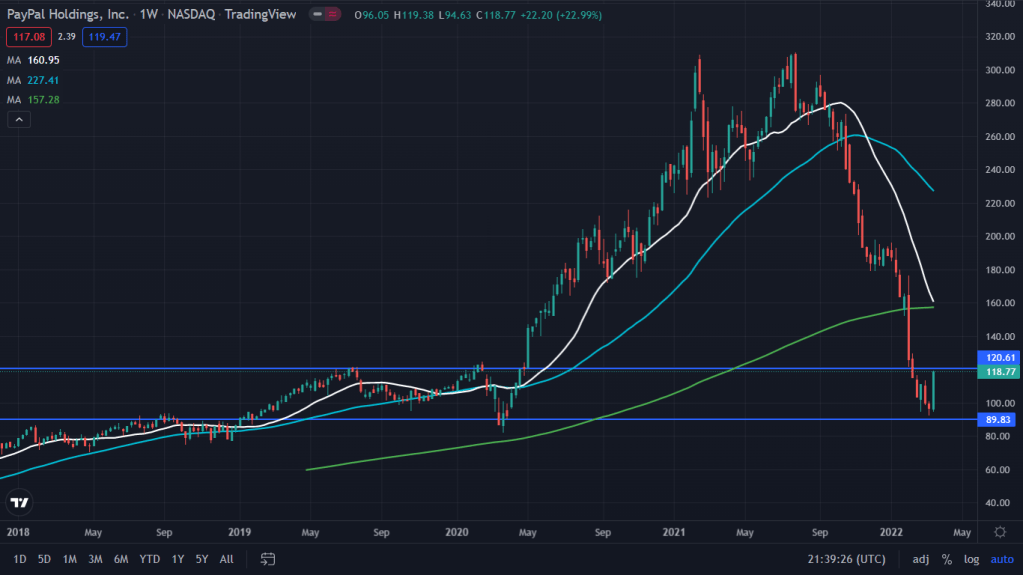Toggle log scale mode
Viewport: 1023px width, 575px height.
pos(971,558)
